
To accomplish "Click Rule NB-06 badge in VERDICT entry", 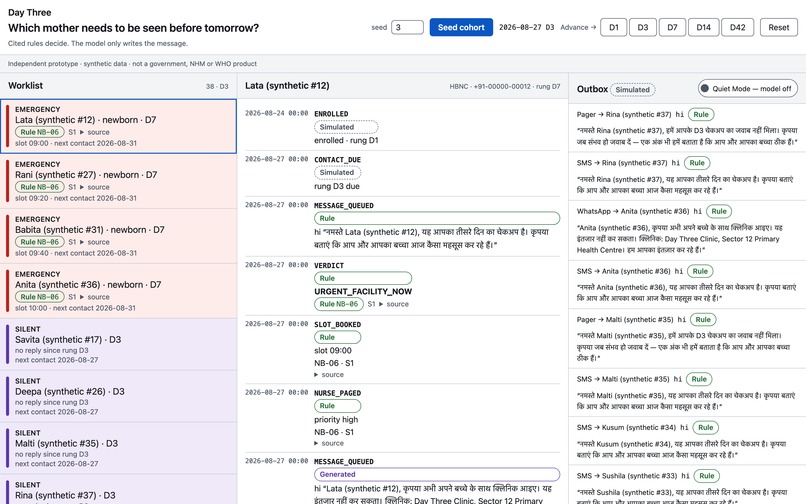I will click(339, 304).
